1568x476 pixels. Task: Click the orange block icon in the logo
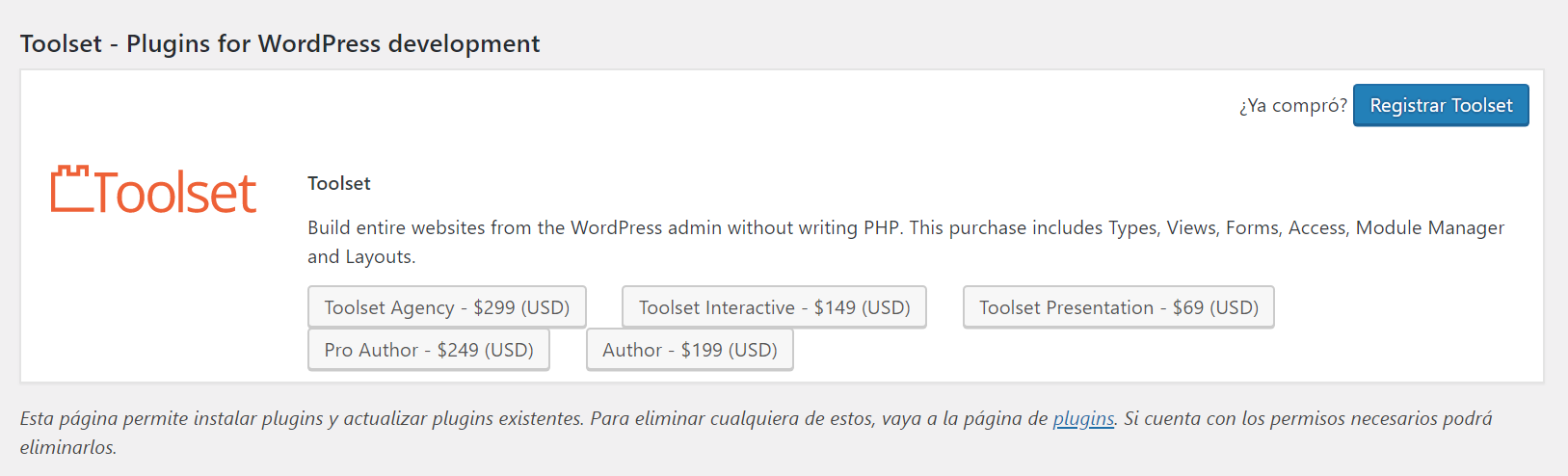tap(70, 189)
